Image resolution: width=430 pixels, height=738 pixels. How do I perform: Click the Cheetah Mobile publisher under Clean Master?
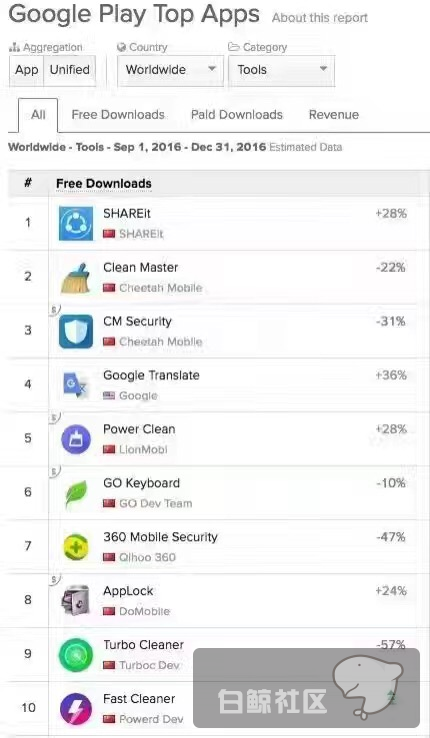point(160,288)
